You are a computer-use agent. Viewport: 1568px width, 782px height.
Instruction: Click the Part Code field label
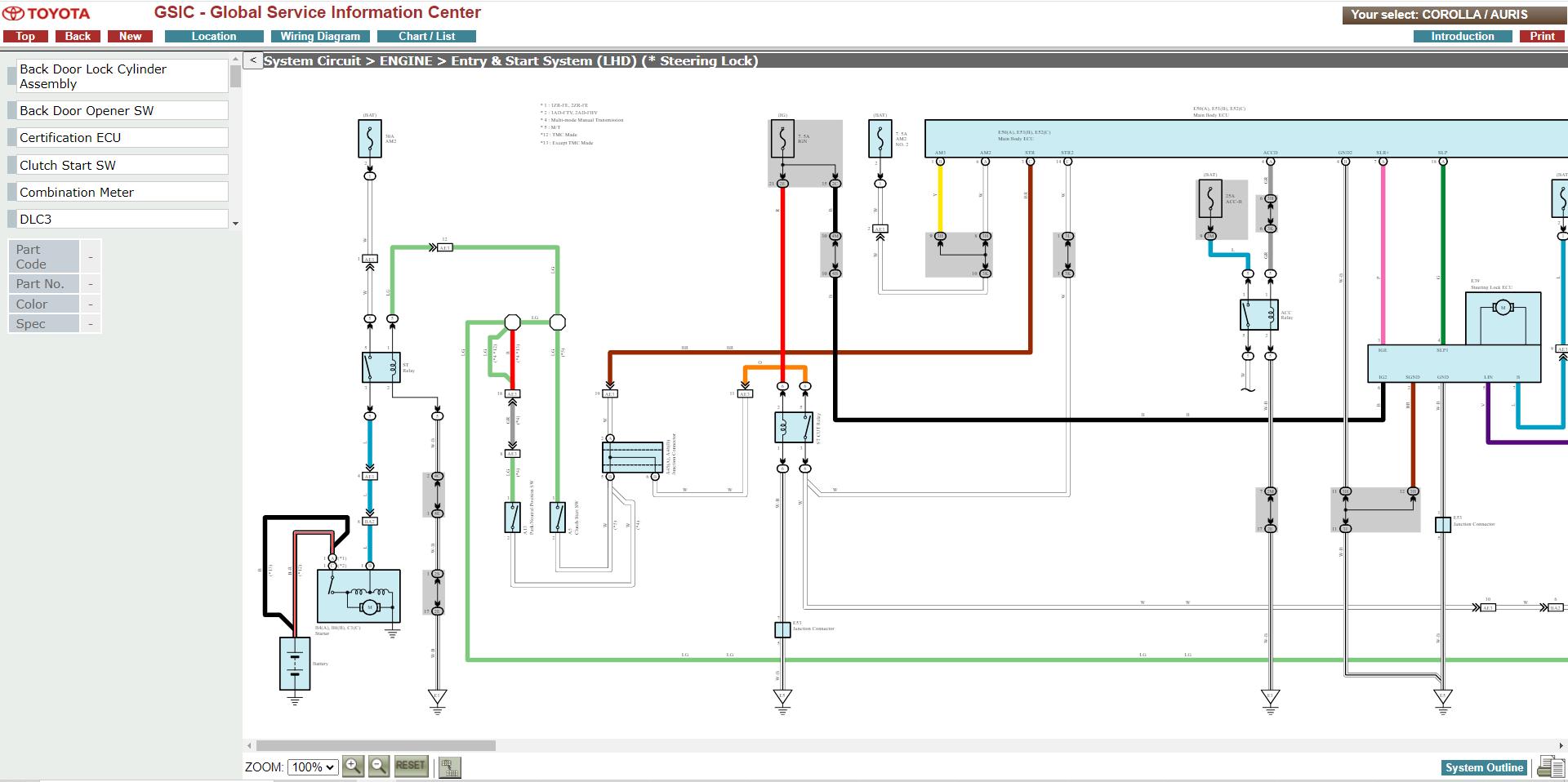[44, 256]
